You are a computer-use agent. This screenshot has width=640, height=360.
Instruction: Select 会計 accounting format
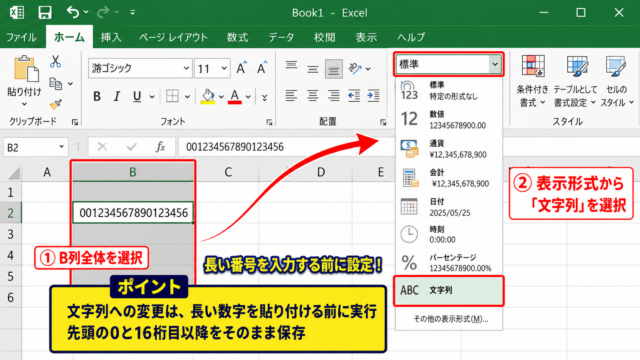[x=449, y=178]
